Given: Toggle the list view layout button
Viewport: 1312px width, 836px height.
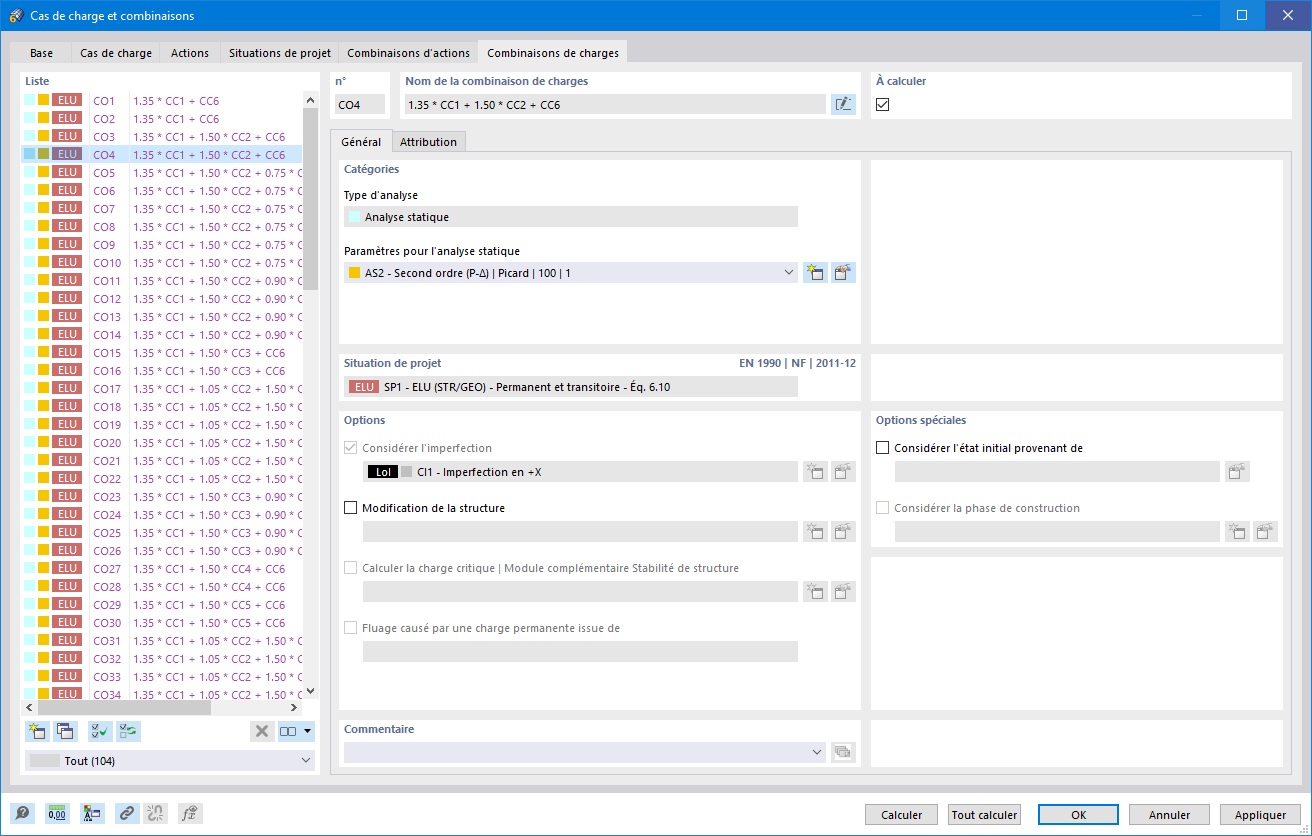Looking at the screenshot, I should pyautogui.click(x=289, y=731).
